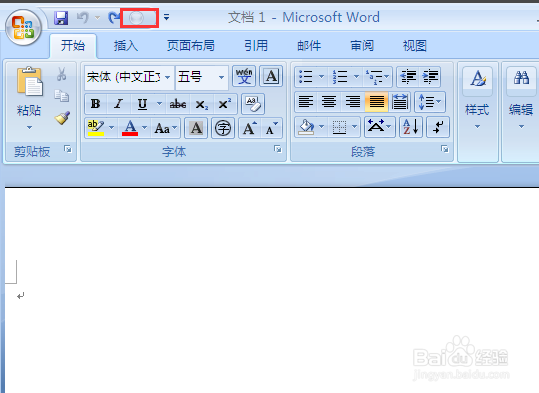The height and width of the screenshot is (393, 539).
Task: Open the borders dropdown arrow
Action: coord(354,127)
